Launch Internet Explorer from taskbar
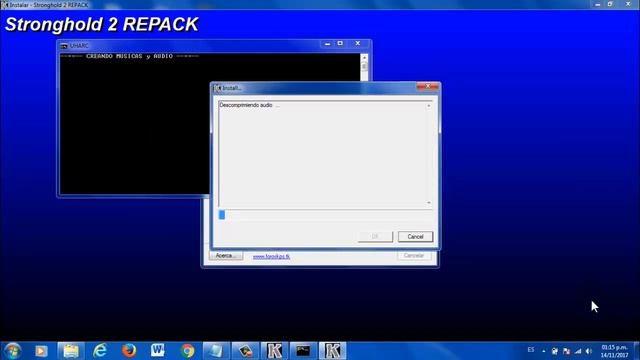Viewport: 640px width, 360px height. [x=100, y=351]
